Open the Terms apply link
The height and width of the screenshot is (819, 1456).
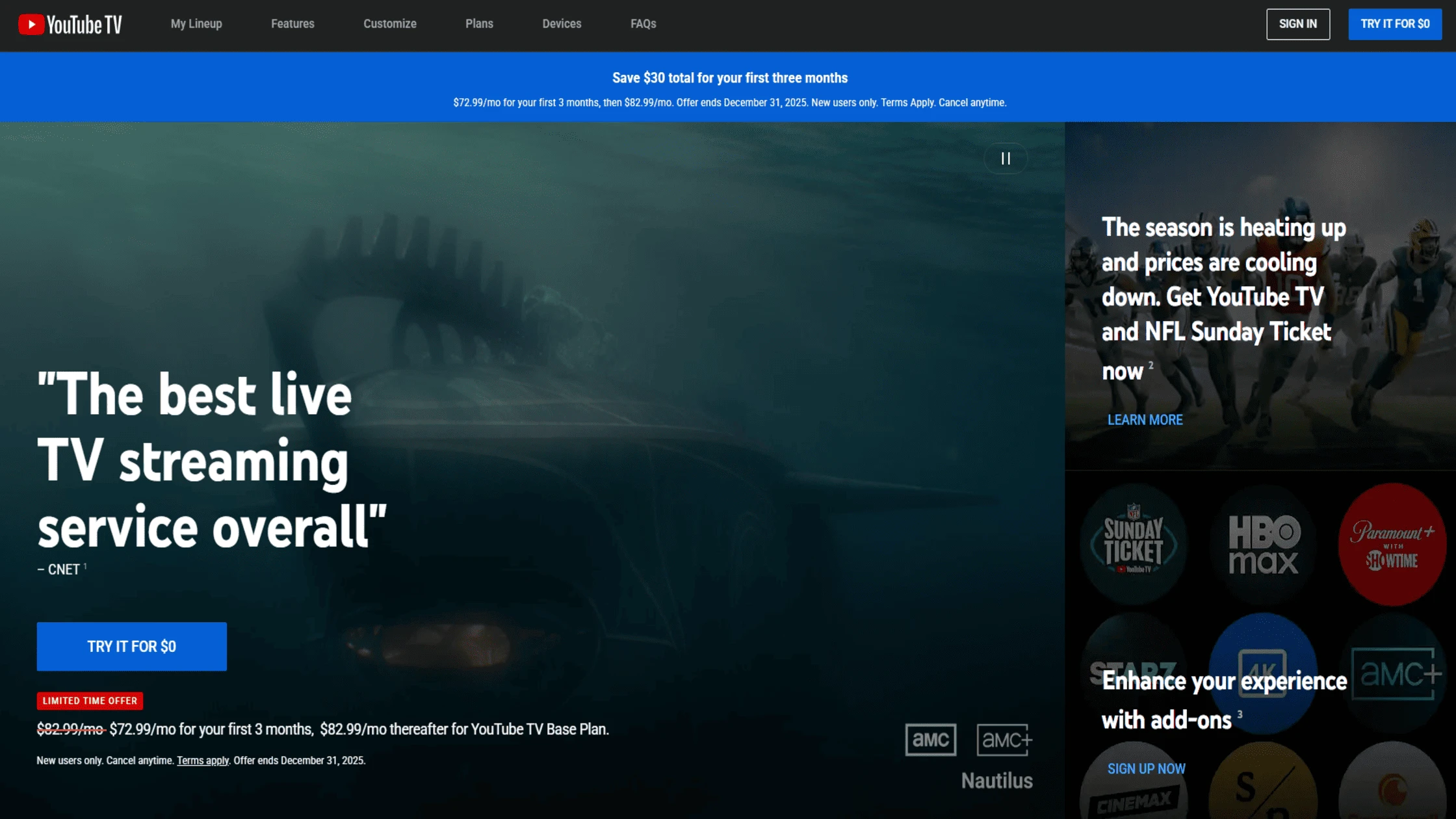[x=201, y=760]
